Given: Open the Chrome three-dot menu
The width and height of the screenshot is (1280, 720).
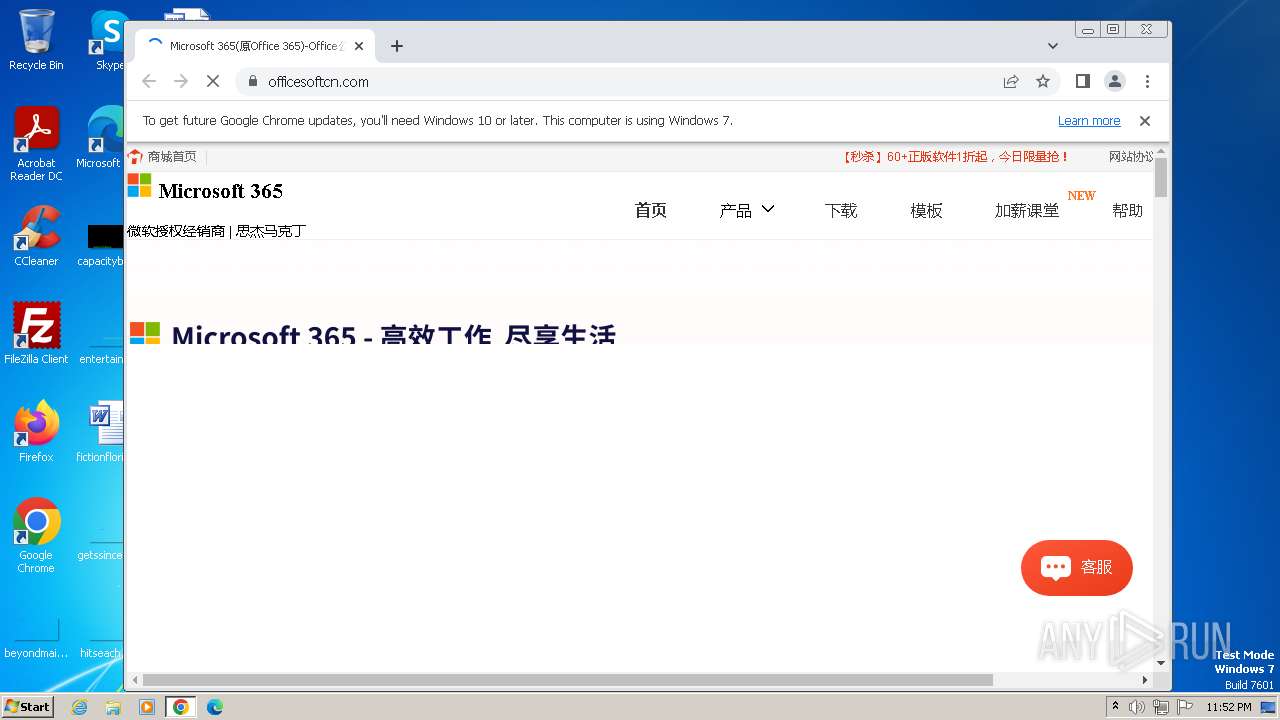Looking at the screenshot, I should 1147,82.
